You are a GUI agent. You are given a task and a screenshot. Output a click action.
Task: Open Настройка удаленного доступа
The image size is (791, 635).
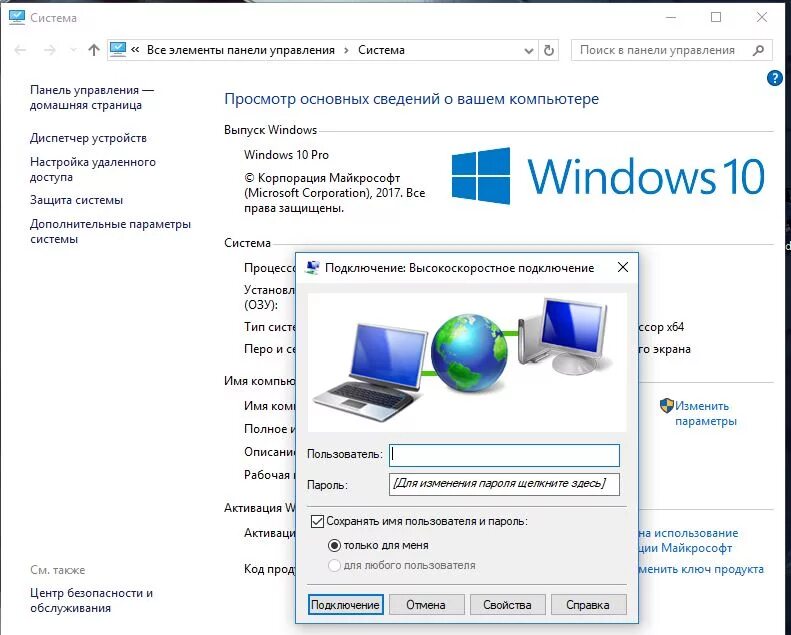tap(93, 169)
